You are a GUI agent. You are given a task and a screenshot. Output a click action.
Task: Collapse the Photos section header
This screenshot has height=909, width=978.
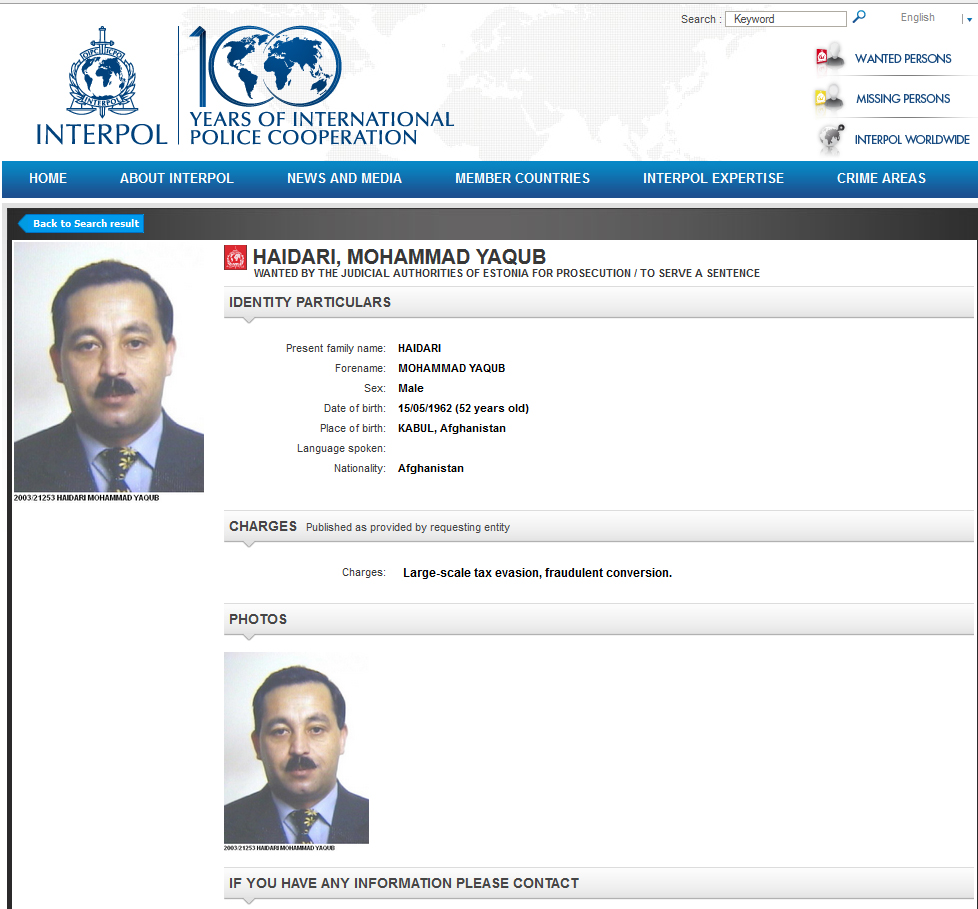(x=598, y=619)
